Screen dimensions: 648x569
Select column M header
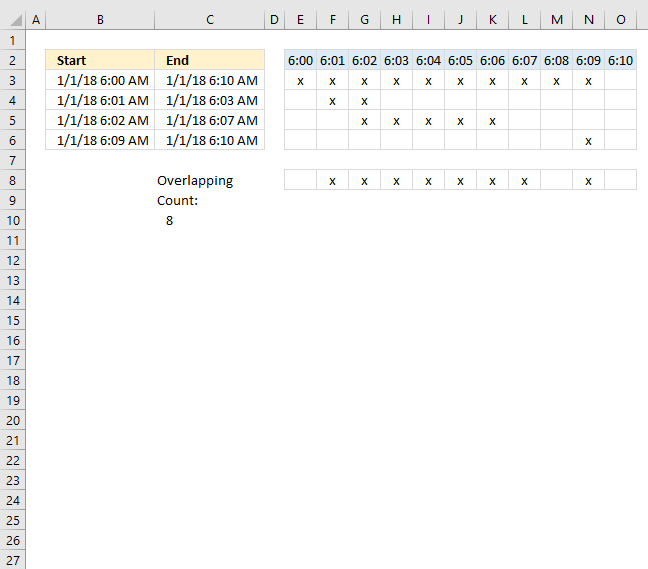pos(557,19)
